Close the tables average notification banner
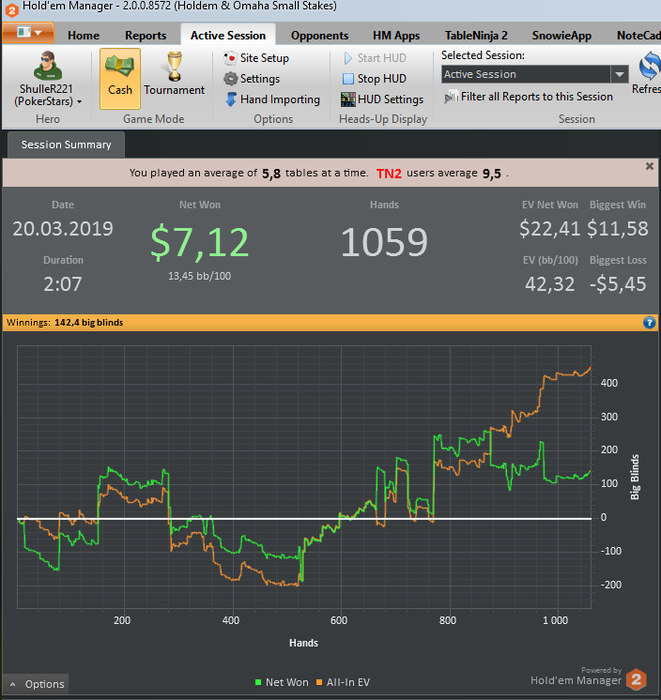Image resolution: width=661 pixels, height=700 pixels. click(x=649, y=166)
